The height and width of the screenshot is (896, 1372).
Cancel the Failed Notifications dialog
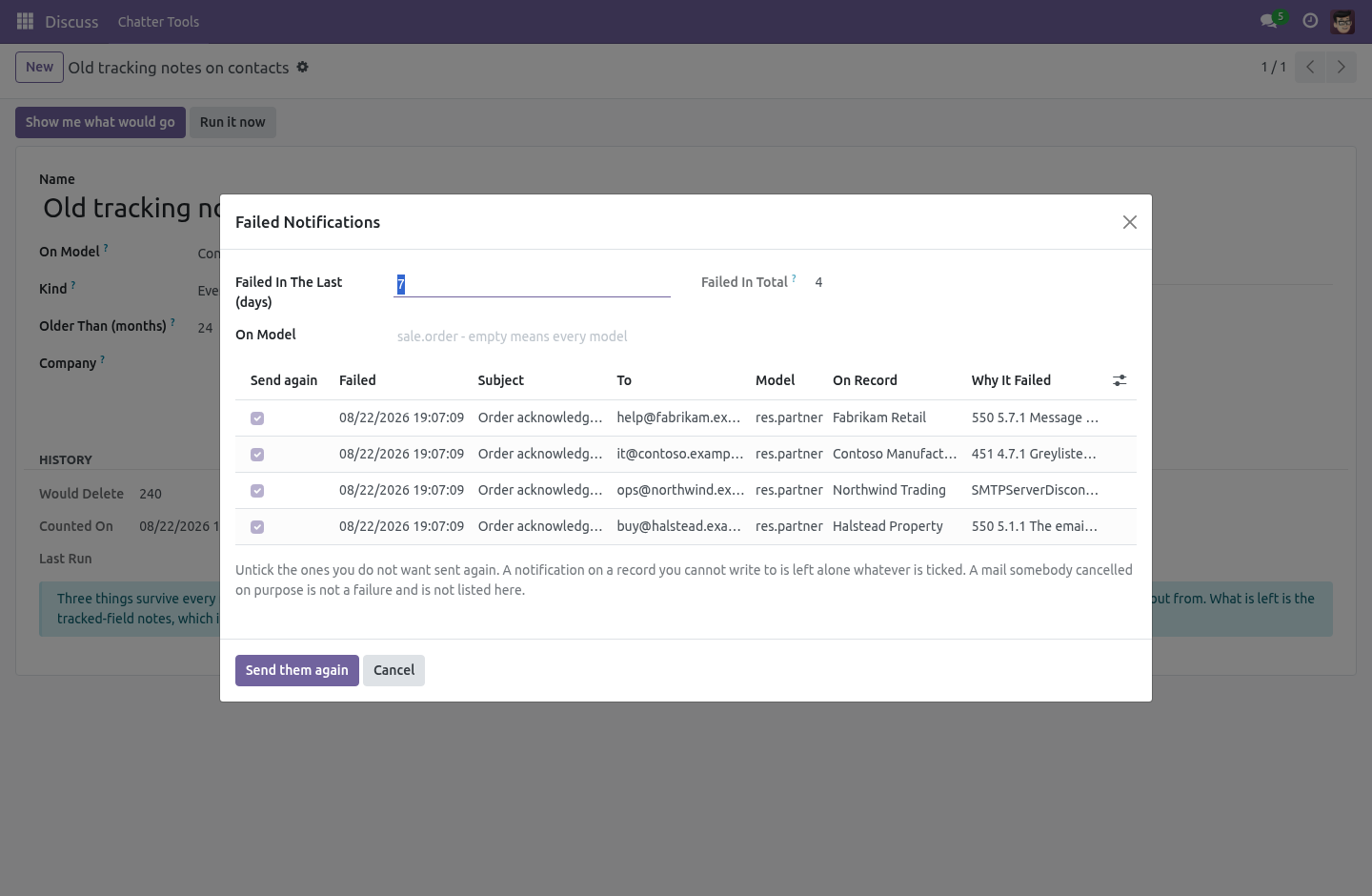(x=393, y=670)
